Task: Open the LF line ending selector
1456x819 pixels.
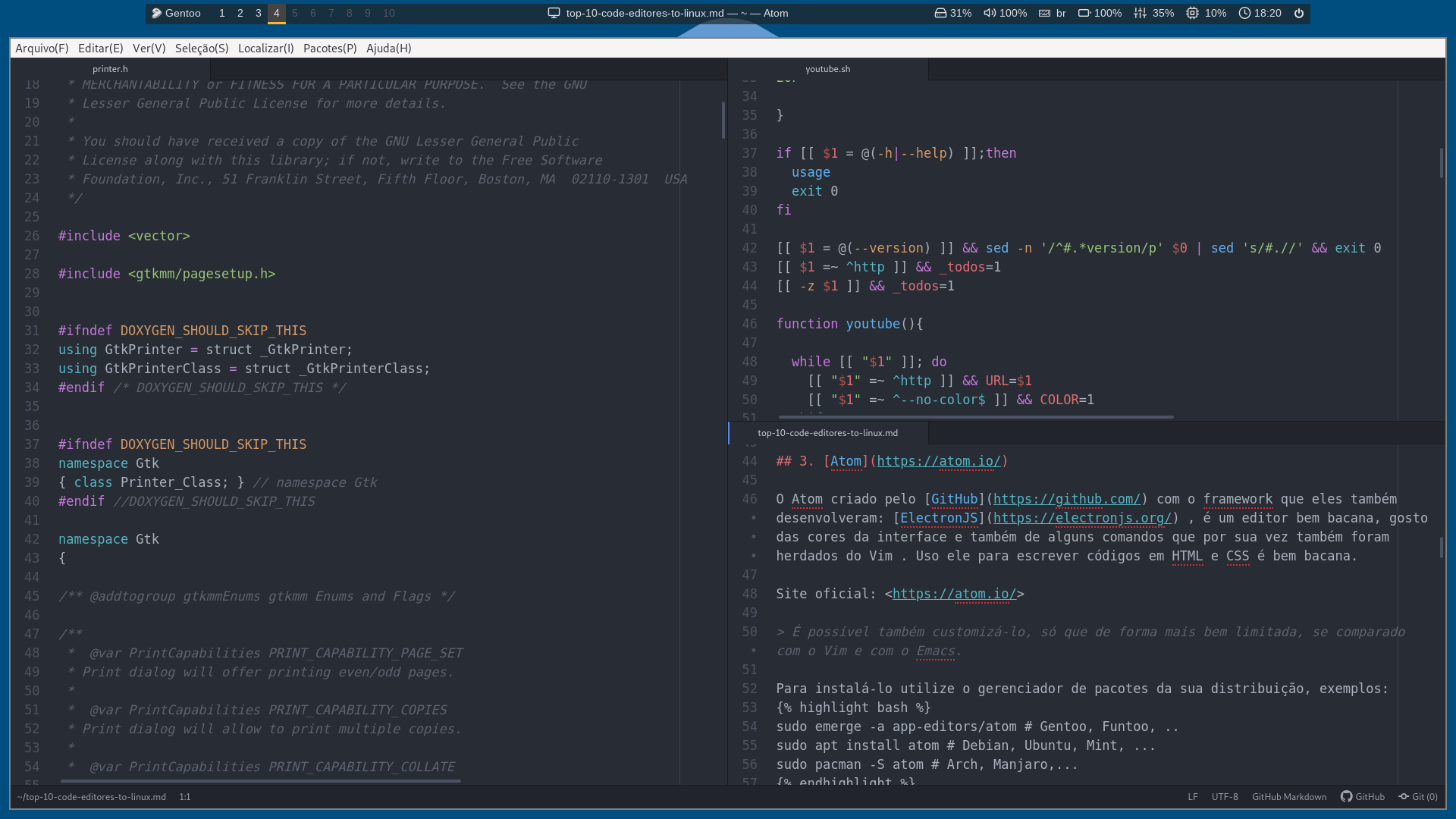Action: coord(1193,796)
